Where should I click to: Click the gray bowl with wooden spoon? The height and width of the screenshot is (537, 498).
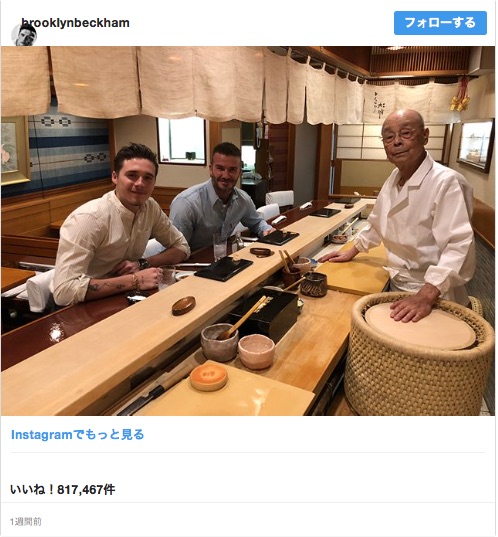point(219,342)
